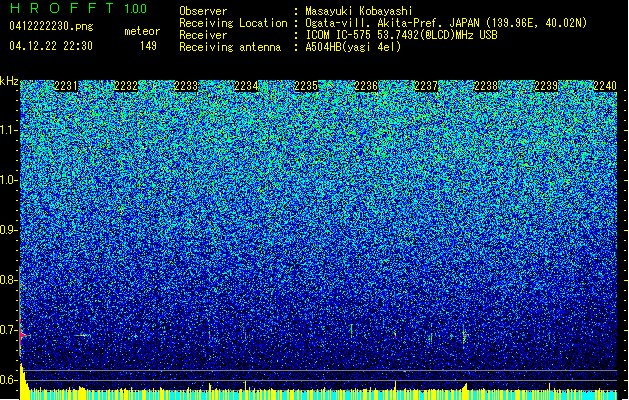
Task: Click the meteor count value 149
Action: (x=148, y=46)
